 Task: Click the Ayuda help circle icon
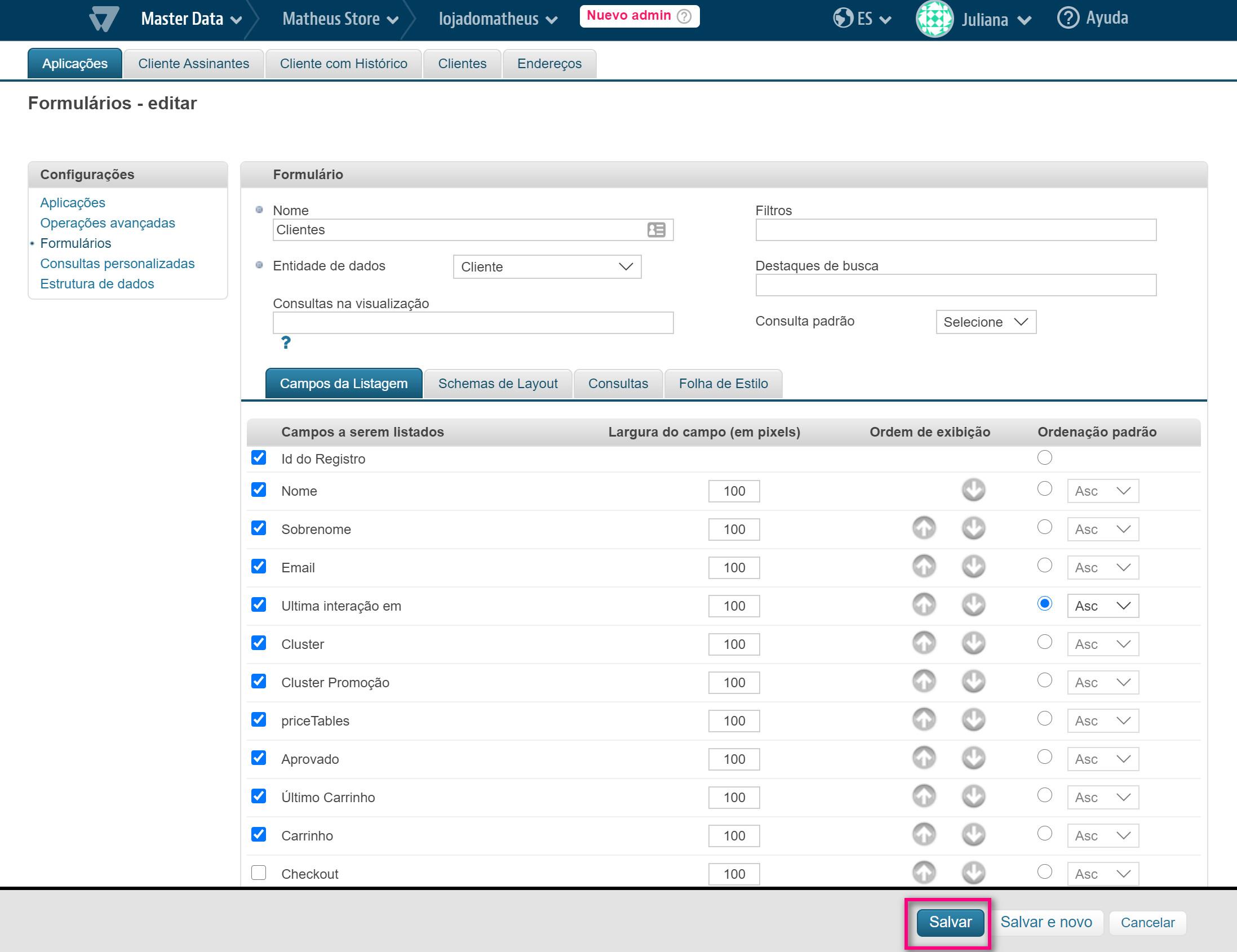(1067, 18)
